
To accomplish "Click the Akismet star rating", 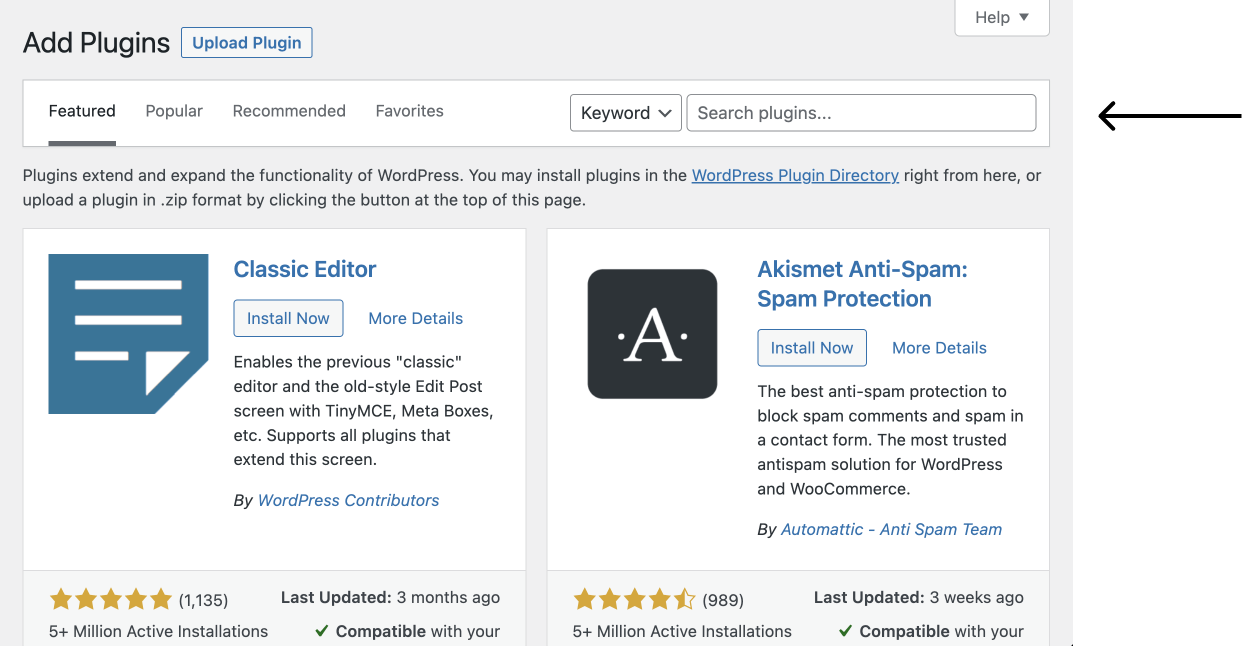I will [x=634, y=600].
